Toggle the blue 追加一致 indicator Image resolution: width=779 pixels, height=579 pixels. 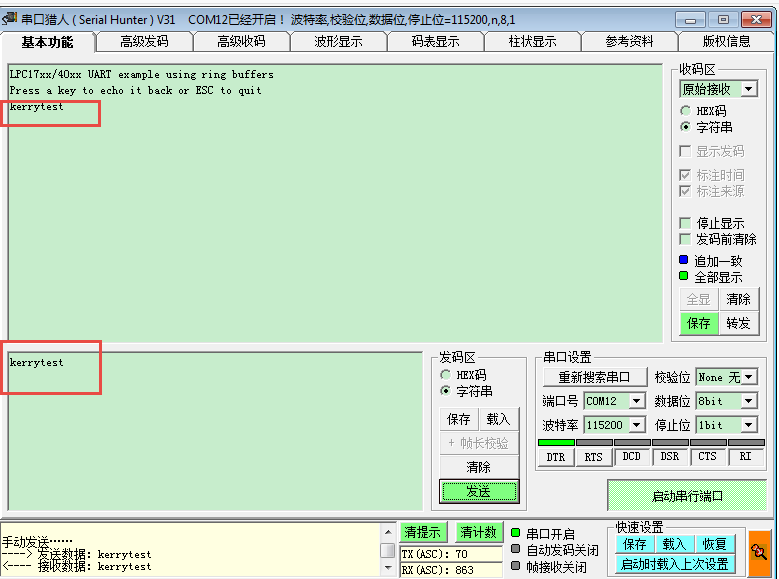point(684,260)
